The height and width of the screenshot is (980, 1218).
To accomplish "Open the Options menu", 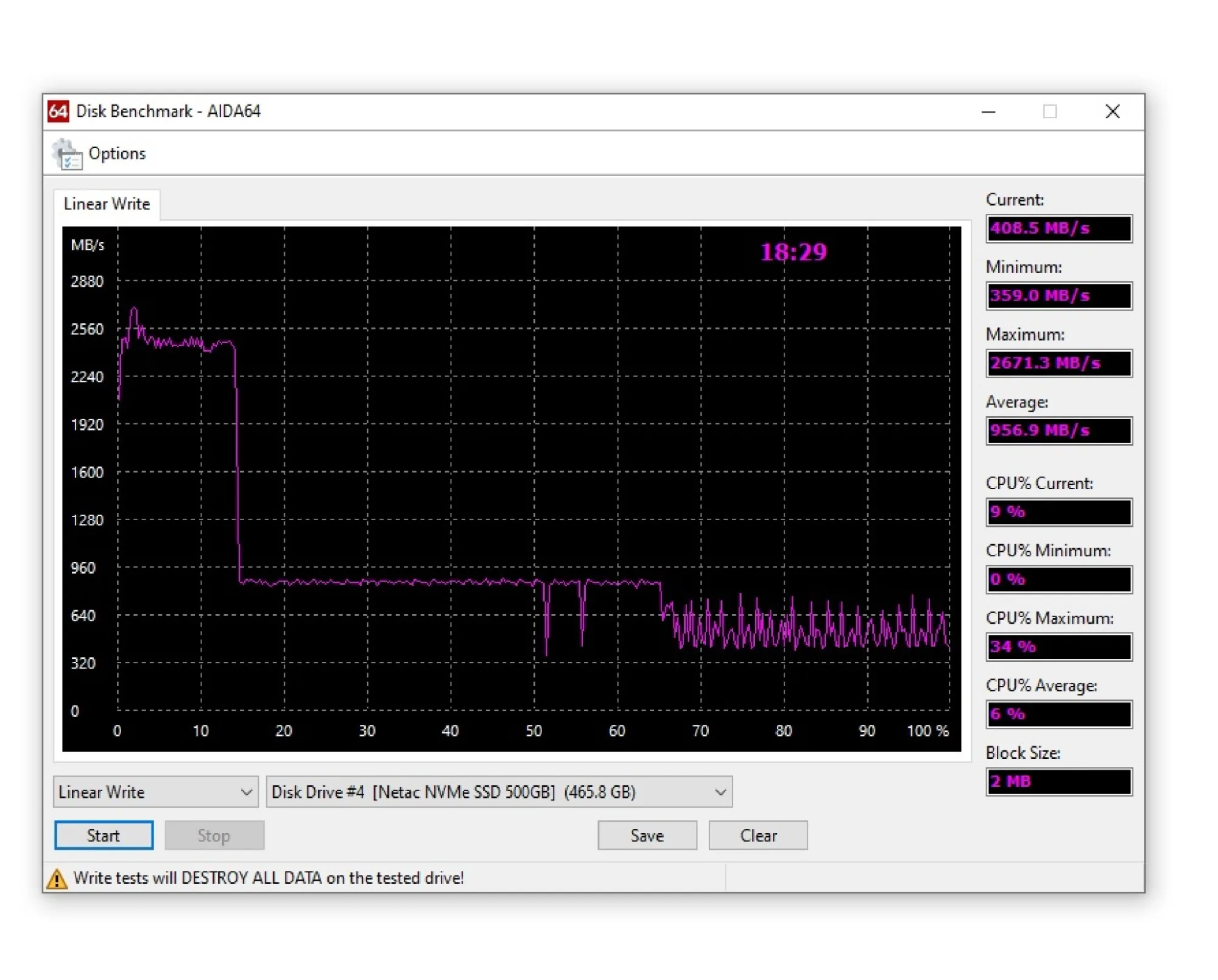I will [117, 153].
